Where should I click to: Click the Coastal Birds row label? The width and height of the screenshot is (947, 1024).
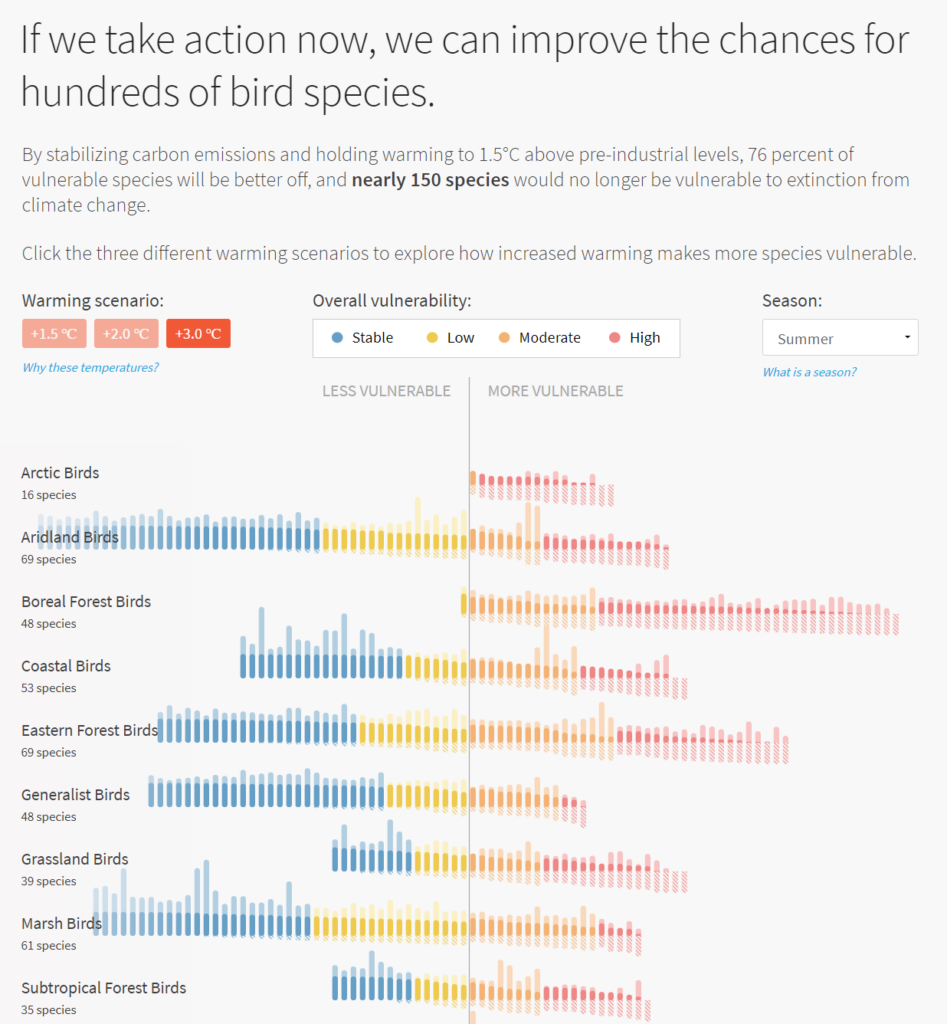click(66, 666)
